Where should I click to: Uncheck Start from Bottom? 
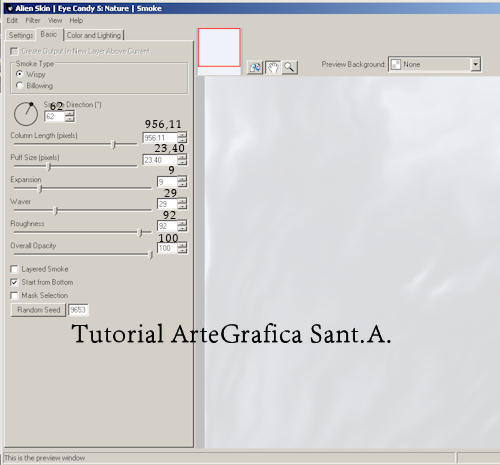(14, 282)
